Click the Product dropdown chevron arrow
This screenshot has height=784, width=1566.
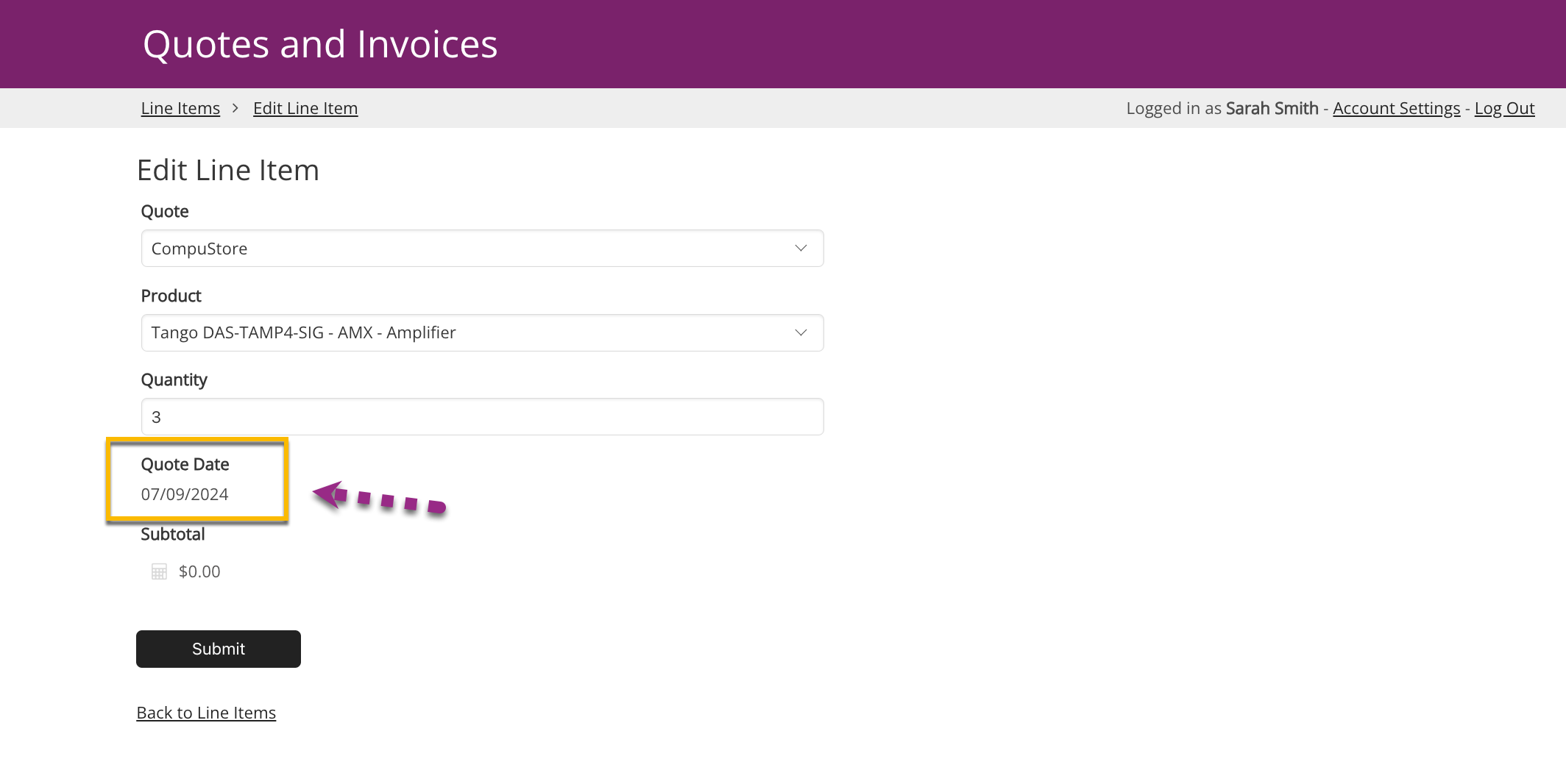coord(801,332)
